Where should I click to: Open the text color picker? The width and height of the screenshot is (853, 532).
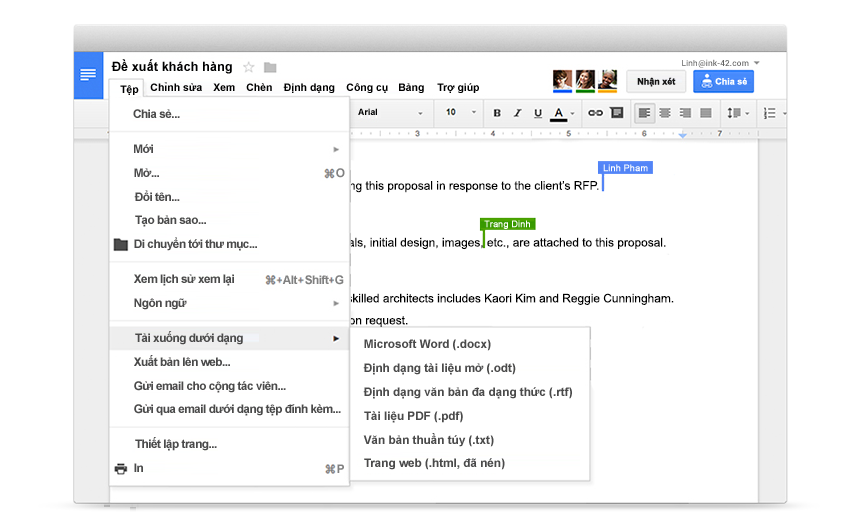click(x=560, y=113)
